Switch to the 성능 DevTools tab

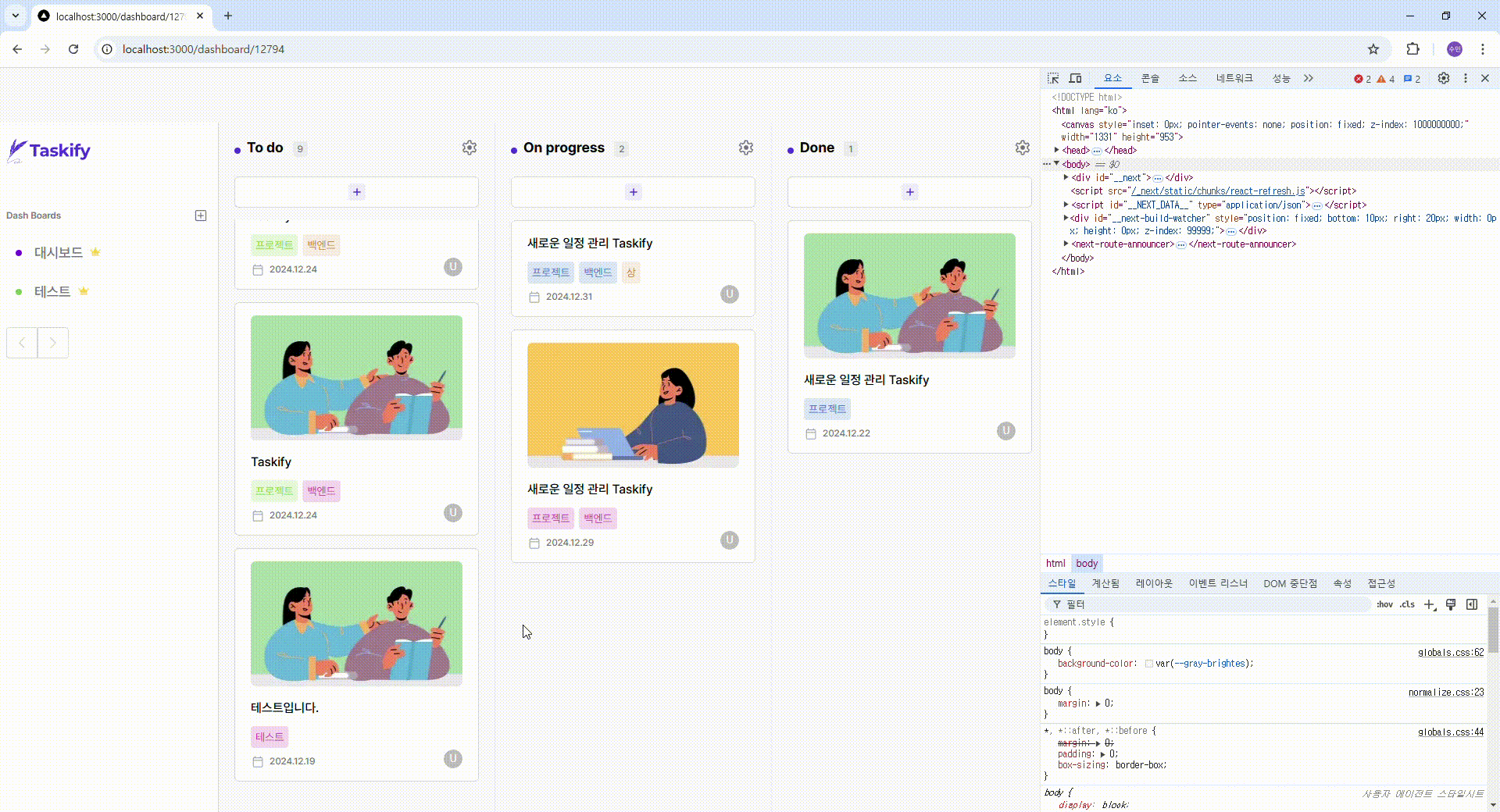1281,79
